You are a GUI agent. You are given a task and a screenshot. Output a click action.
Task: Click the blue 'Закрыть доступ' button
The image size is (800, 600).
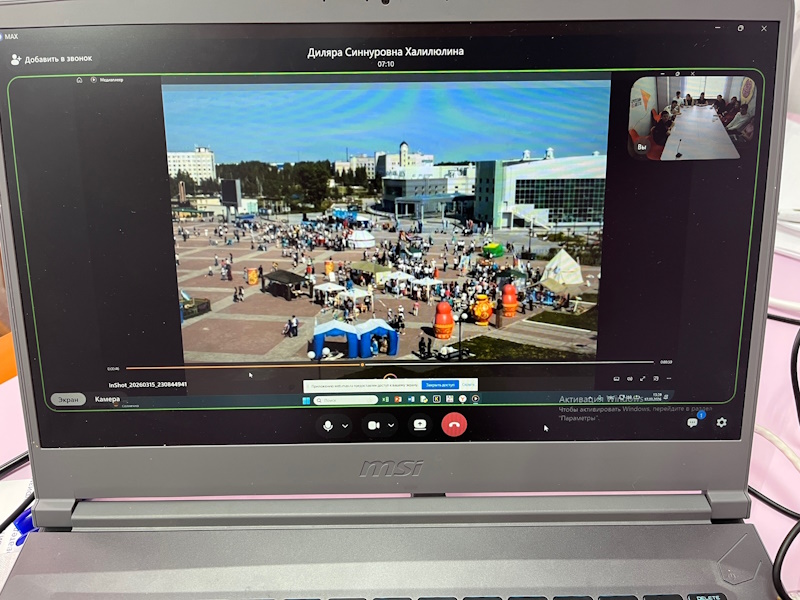pos(439,384)
